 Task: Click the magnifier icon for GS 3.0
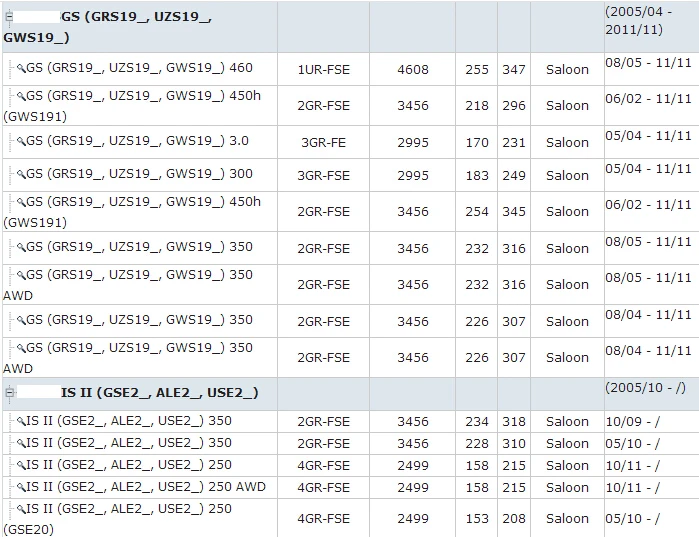click(21, 141)
